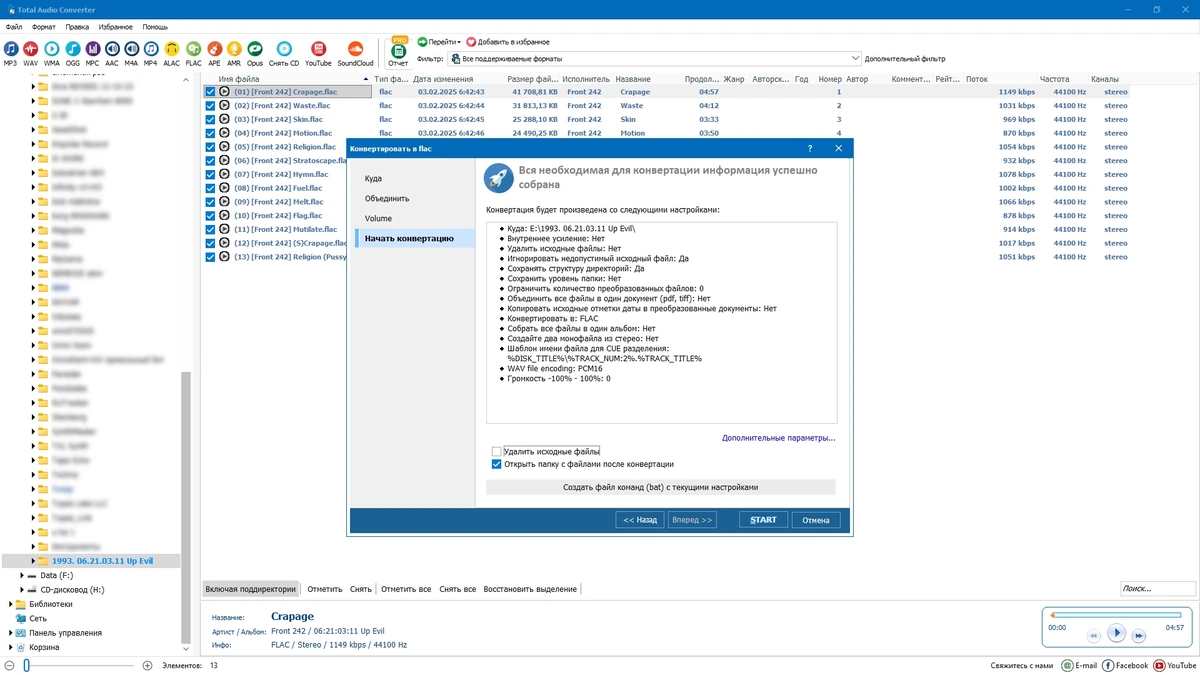Open Facebook icon in status bar

(1109, 665)
